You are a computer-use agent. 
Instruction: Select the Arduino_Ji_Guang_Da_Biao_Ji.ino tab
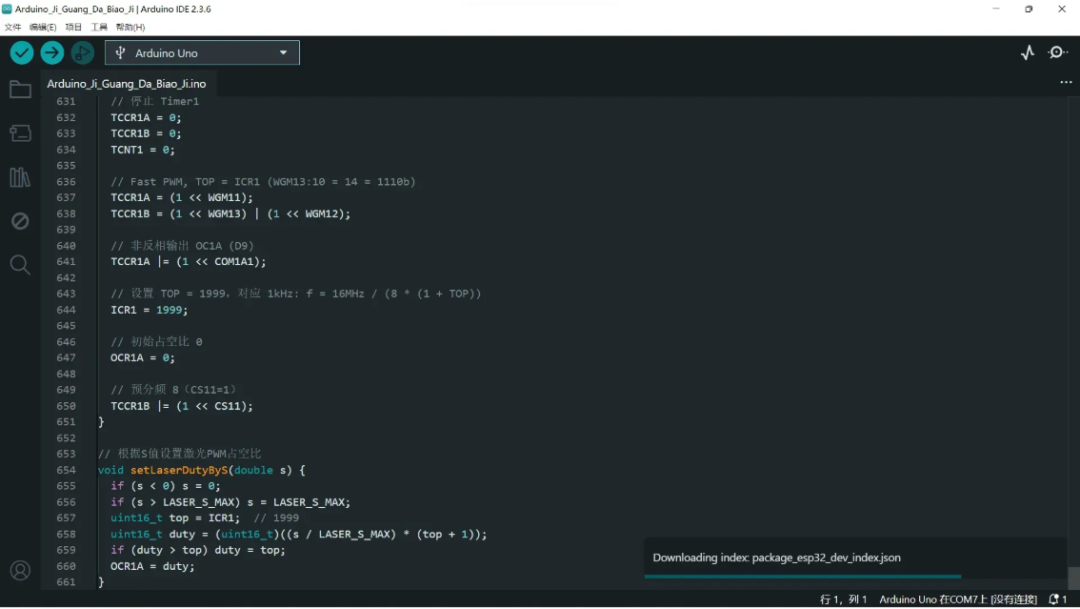tap(126, 84)
